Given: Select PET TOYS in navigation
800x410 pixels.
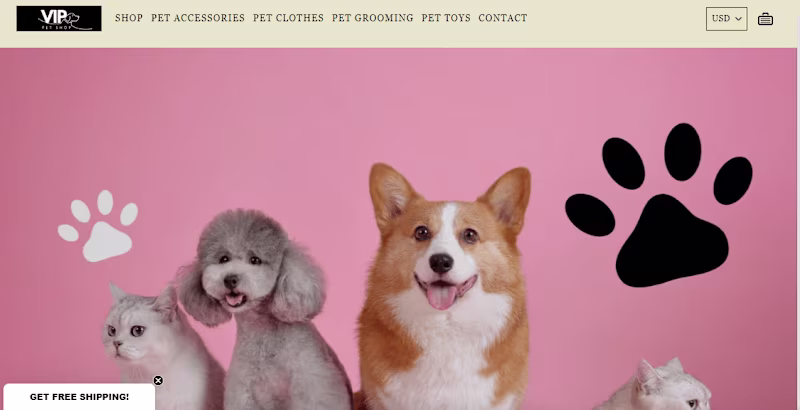Looking at the screenshot, I should 446,18.
